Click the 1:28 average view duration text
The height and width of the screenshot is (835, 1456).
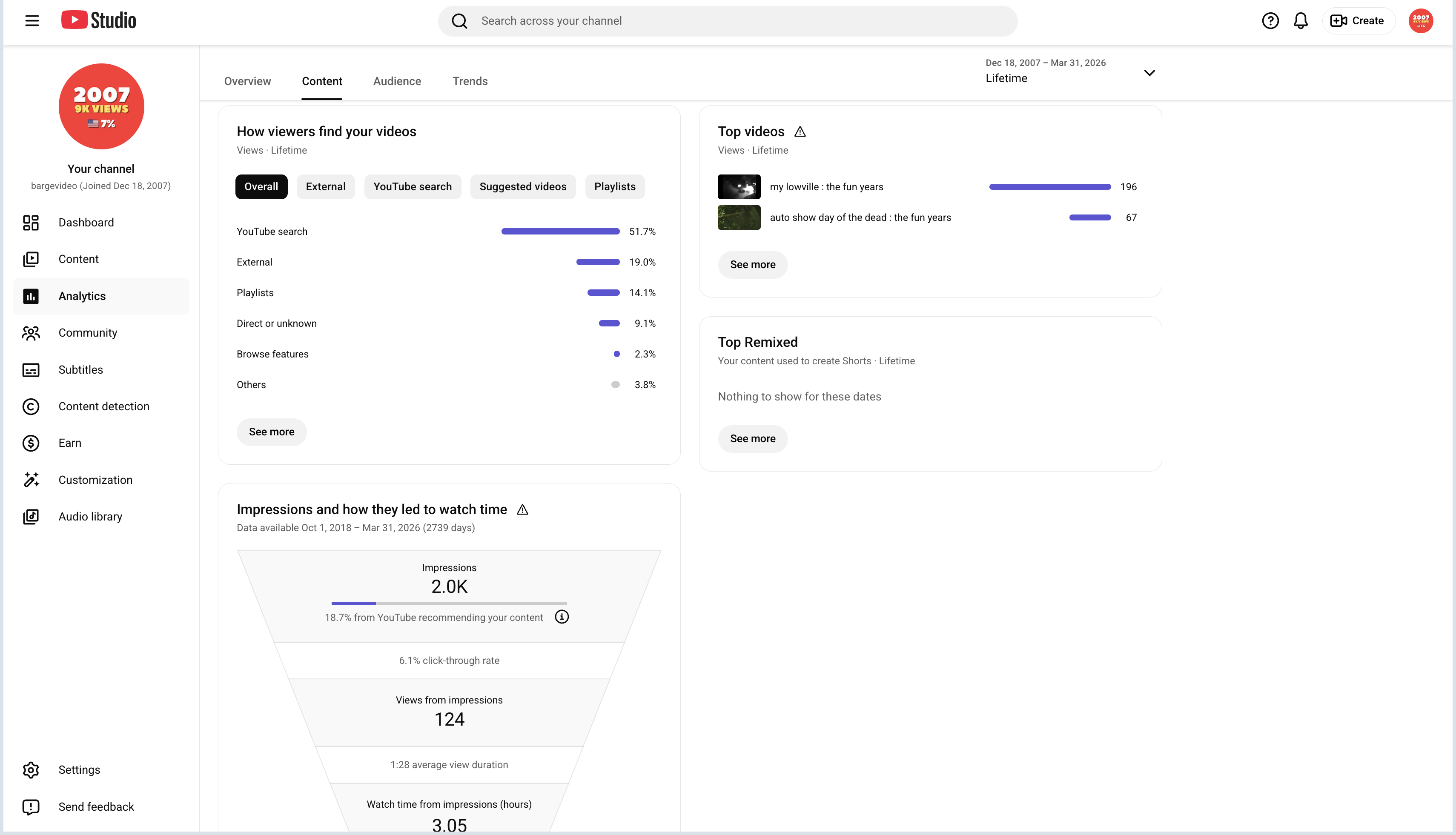tap(449, 765)
